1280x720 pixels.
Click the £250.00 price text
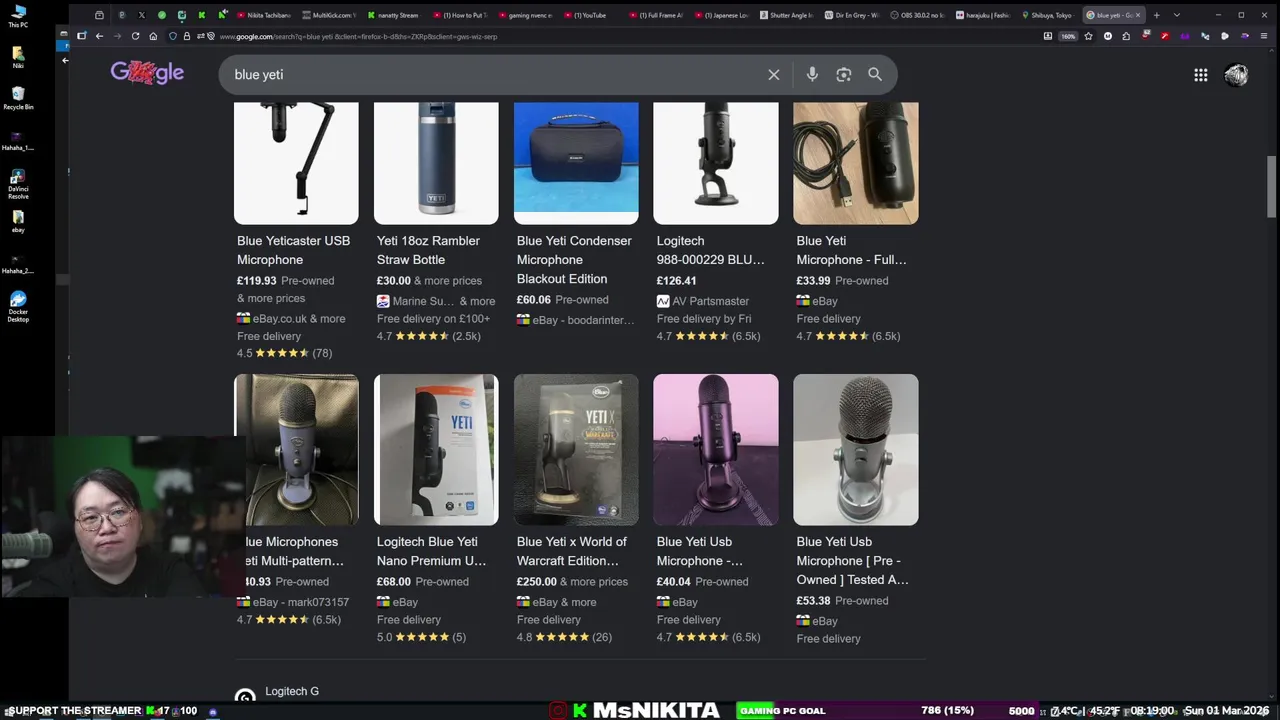(536, 582)
